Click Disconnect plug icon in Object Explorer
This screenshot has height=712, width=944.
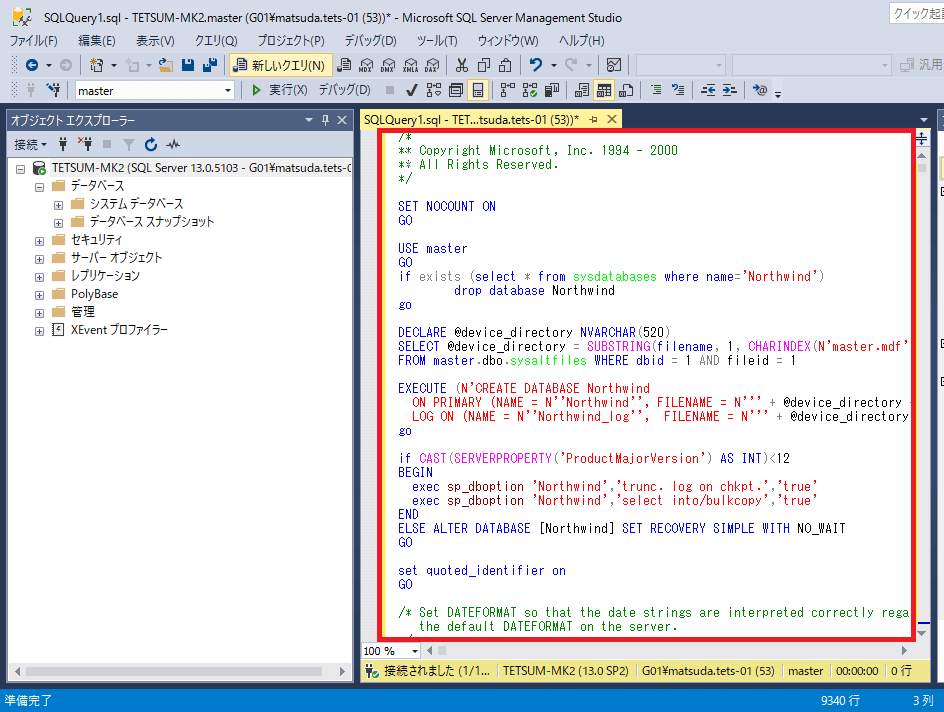85,144
